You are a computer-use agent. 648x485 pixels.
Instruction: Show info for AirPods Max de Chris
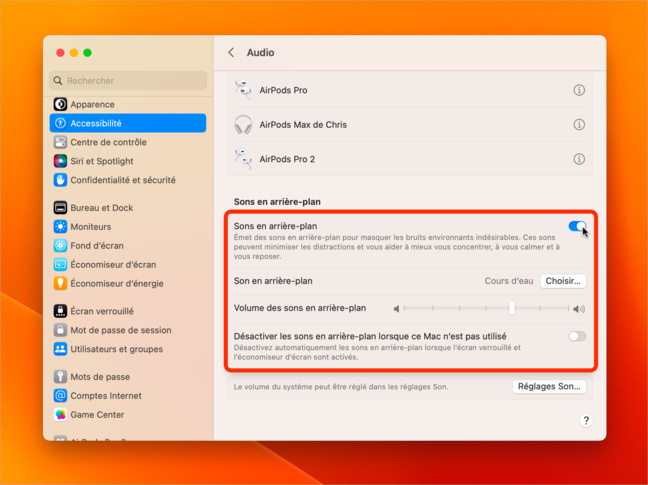click(579, 124)
